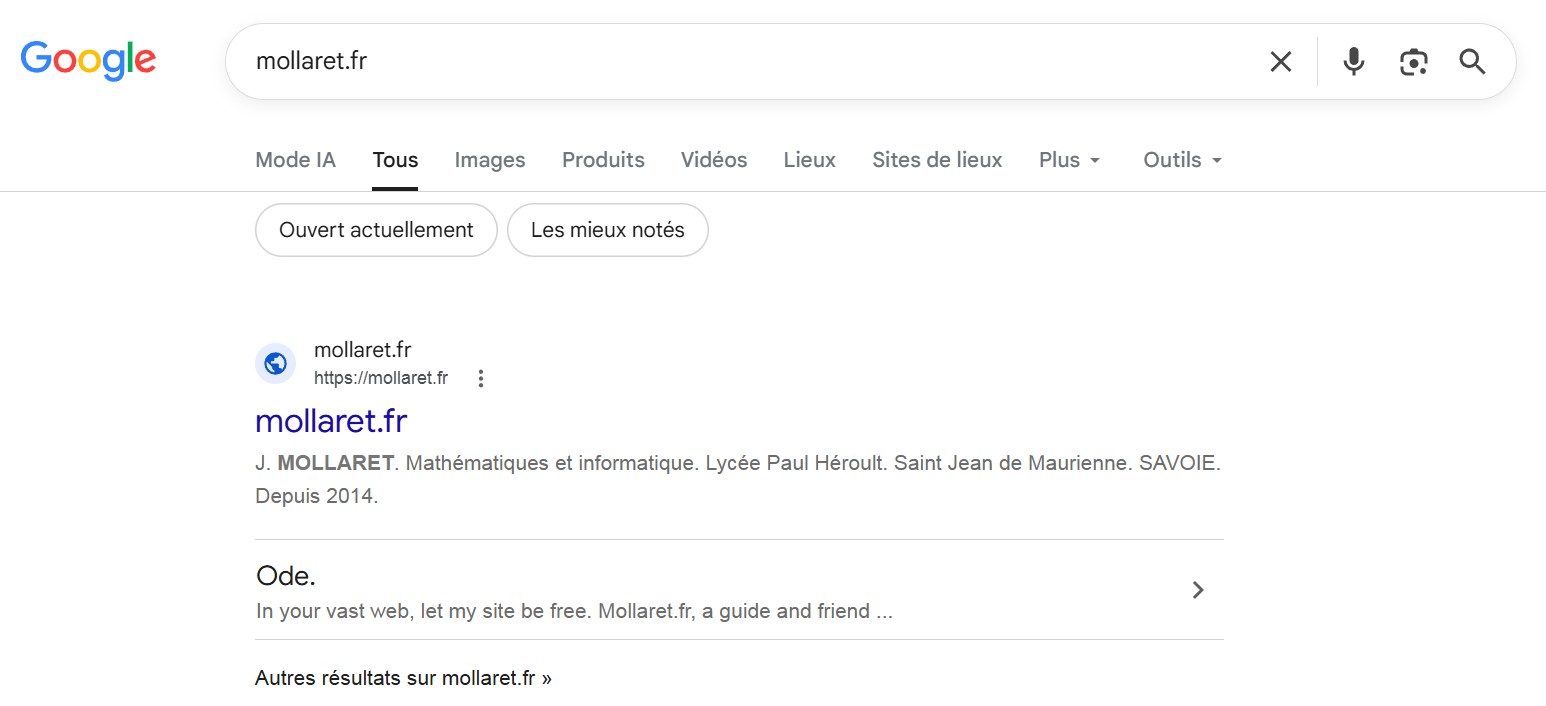This screenshot has height=706, width=1546.
Task: Toggle the Ouvert actuellement filter chip
Action: pos(376,230)
